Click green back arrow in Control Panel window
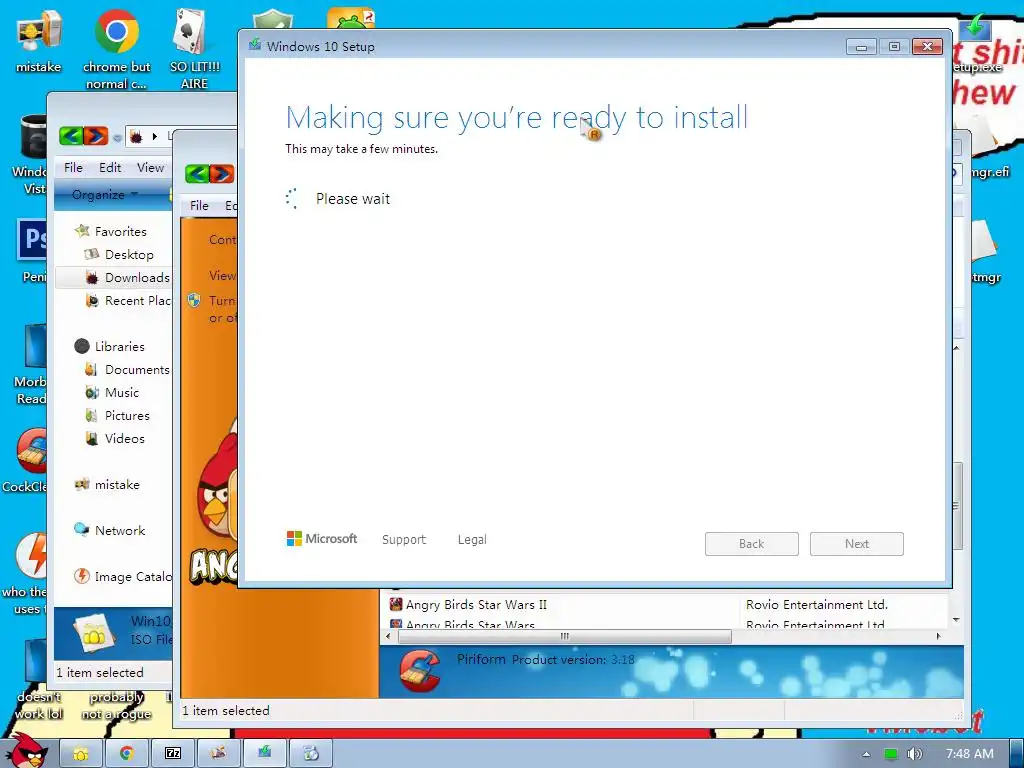Viewport: 1024px width, 768px height. (197, 174)
